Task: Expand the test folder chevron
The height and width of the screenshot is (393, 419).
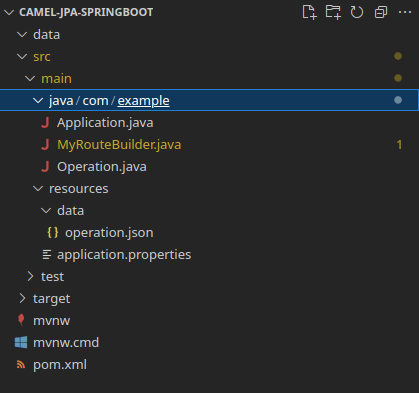Action: [x=30, y=276]
